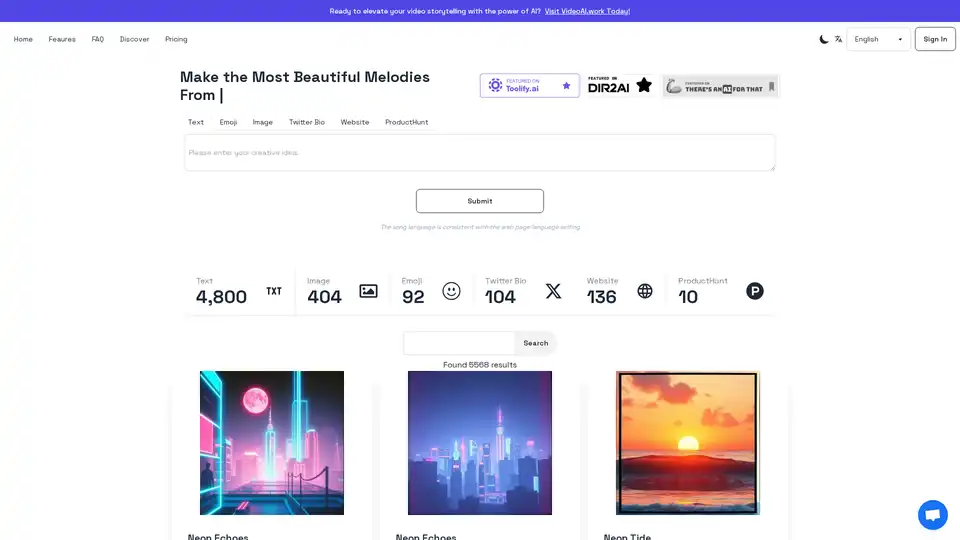Open the Neon Tide sunset thumbnail
This screenshot has height=540, width=960.
click(688, 443)
